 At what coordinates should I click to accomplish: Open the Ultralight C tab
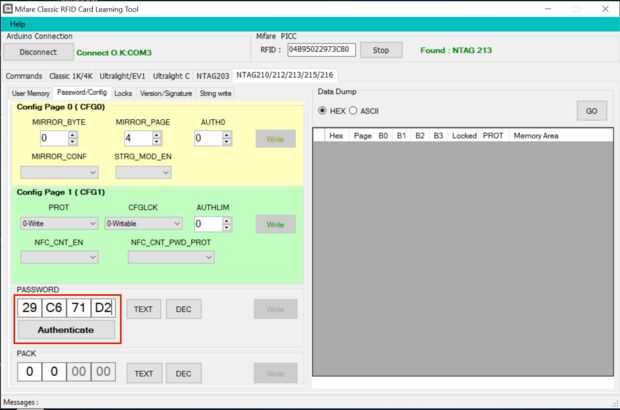(x=171, y=76)
